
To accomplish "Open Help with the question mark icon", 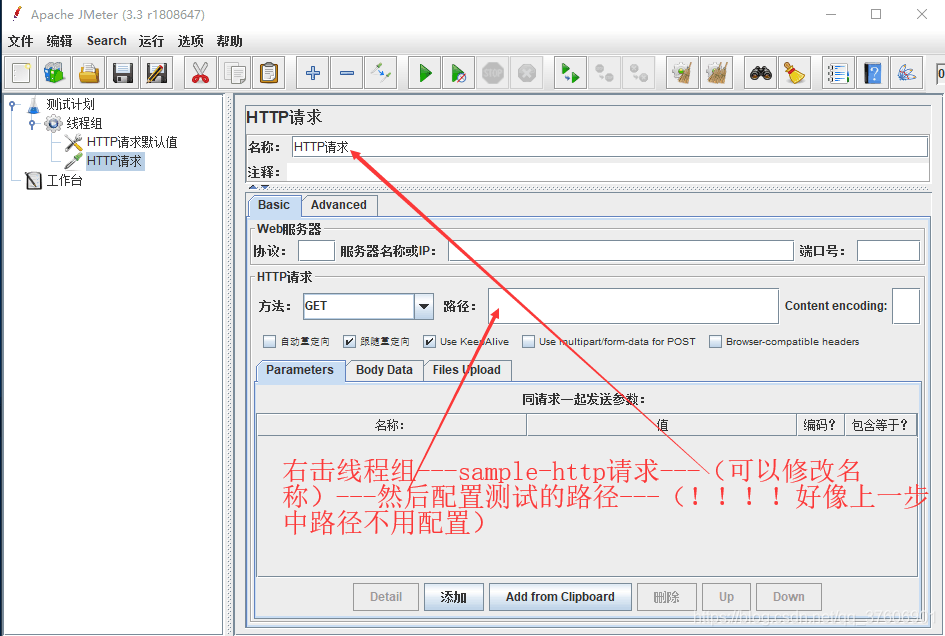I will (873, 74).
